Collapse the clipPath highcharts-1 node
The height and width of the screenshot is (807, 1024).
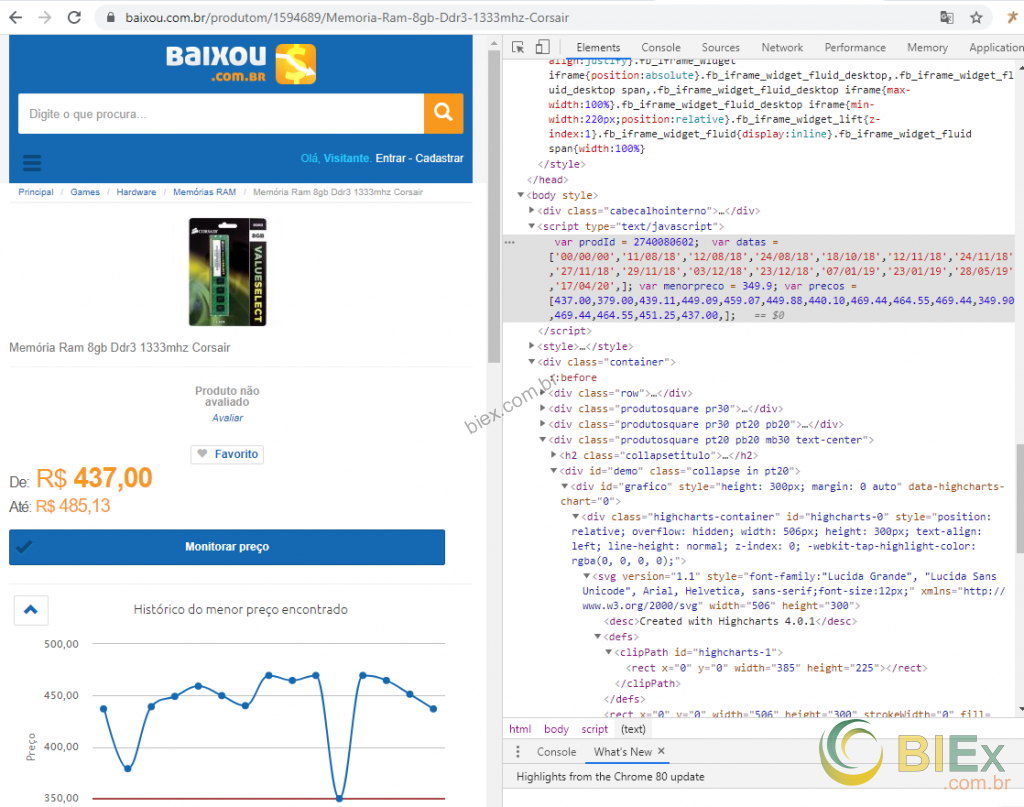click(x=609, y=652)
